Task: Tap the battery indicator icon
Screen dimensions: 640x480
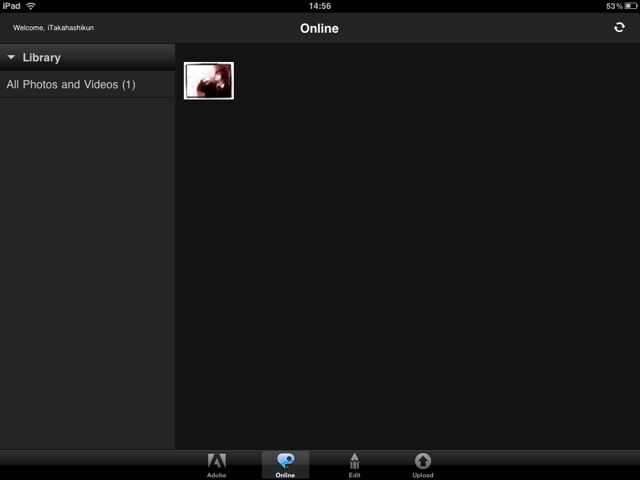Action: click(x=630, y=6)
